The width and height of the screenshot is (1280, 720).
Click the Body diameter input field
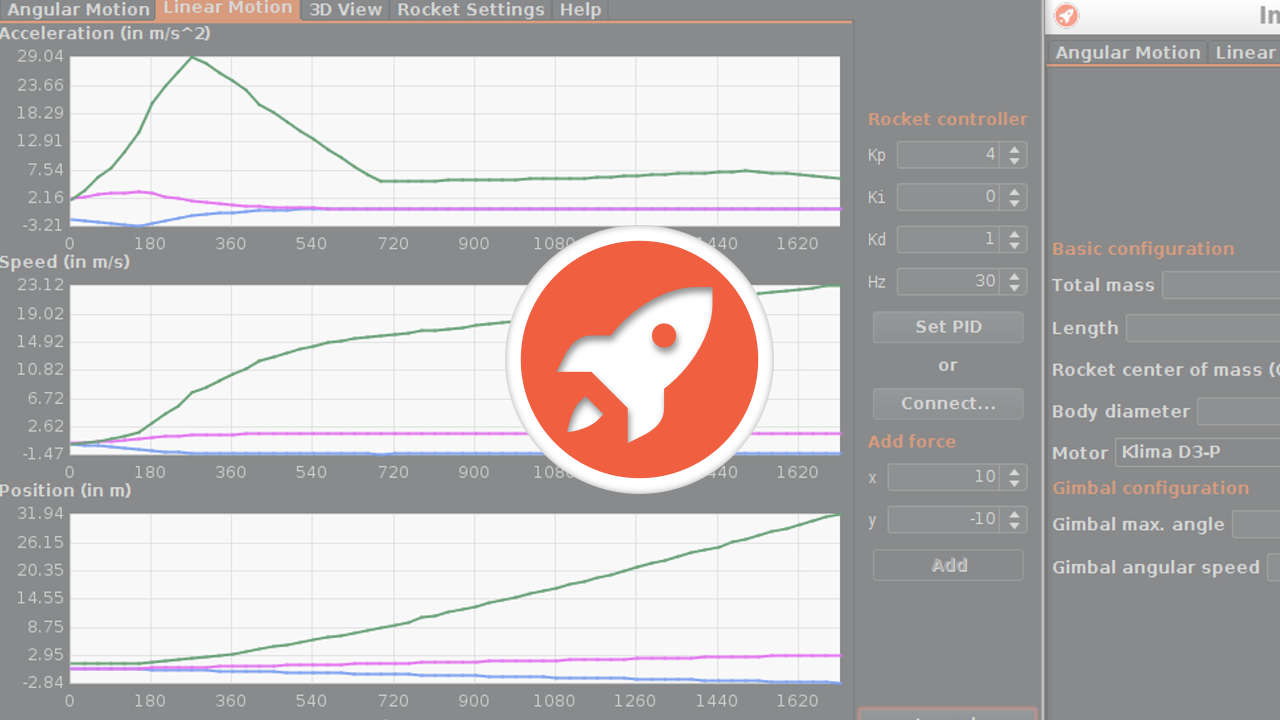[x=1238, y=411]
